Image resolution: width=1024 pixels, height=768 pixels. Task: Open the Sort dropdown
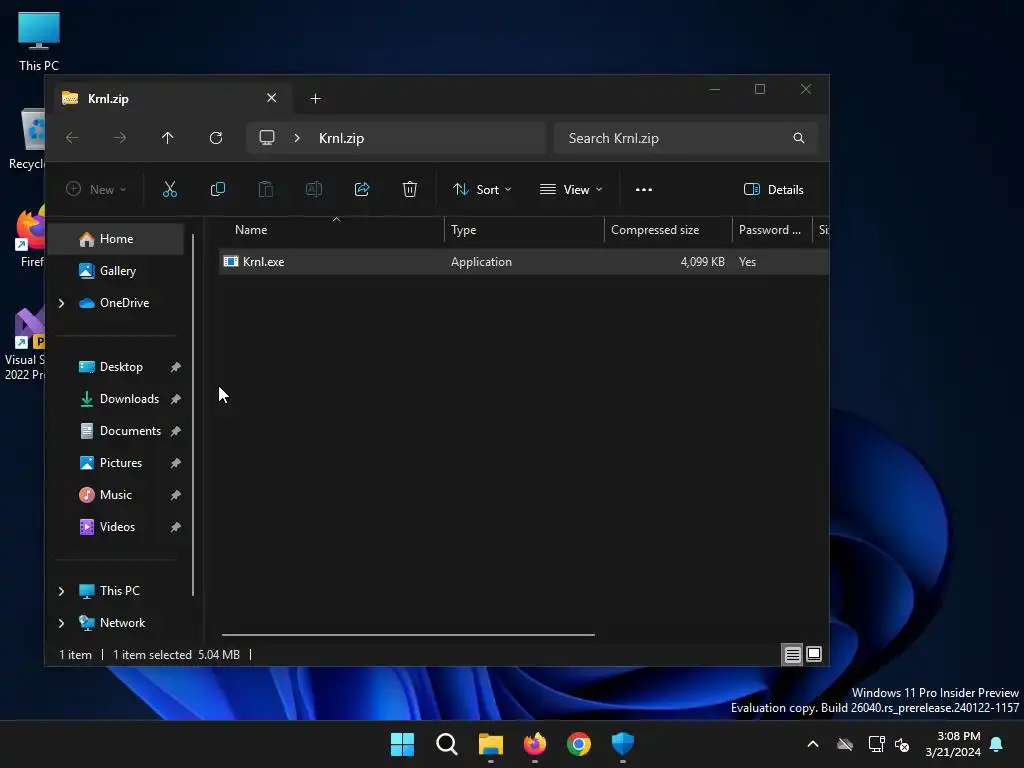tap(482, 189)
